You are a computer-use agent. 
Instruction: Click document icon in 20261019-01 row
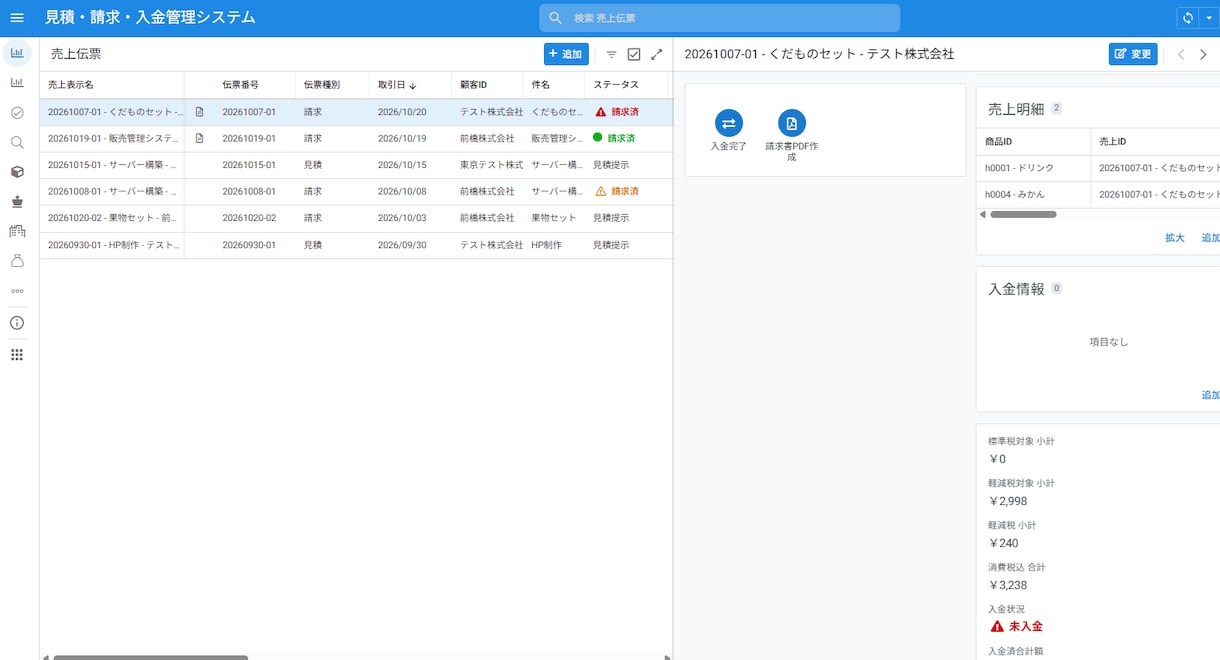point(199,138)
